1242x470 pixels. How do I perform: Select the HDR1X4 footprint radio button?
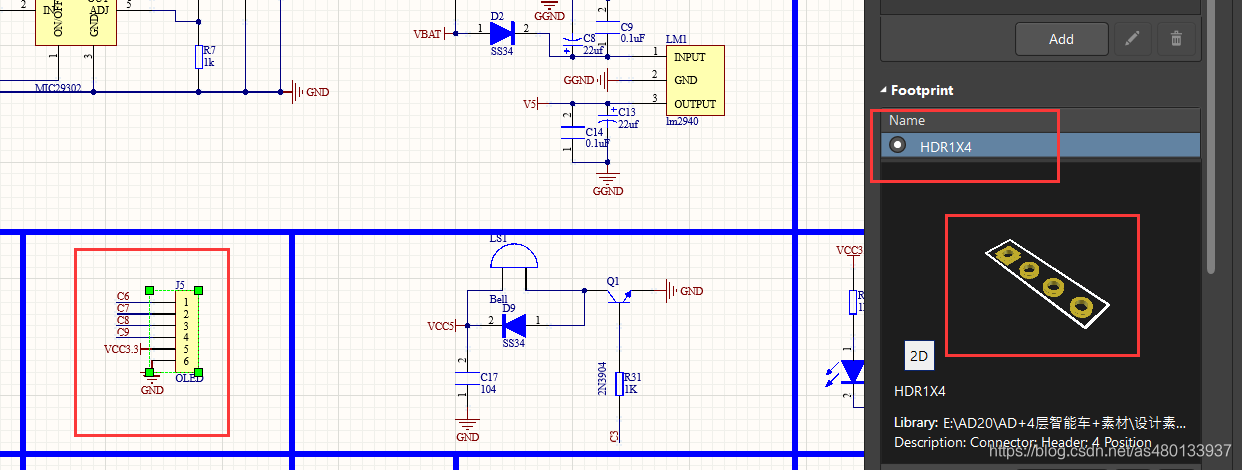click(x=899, y=146)
